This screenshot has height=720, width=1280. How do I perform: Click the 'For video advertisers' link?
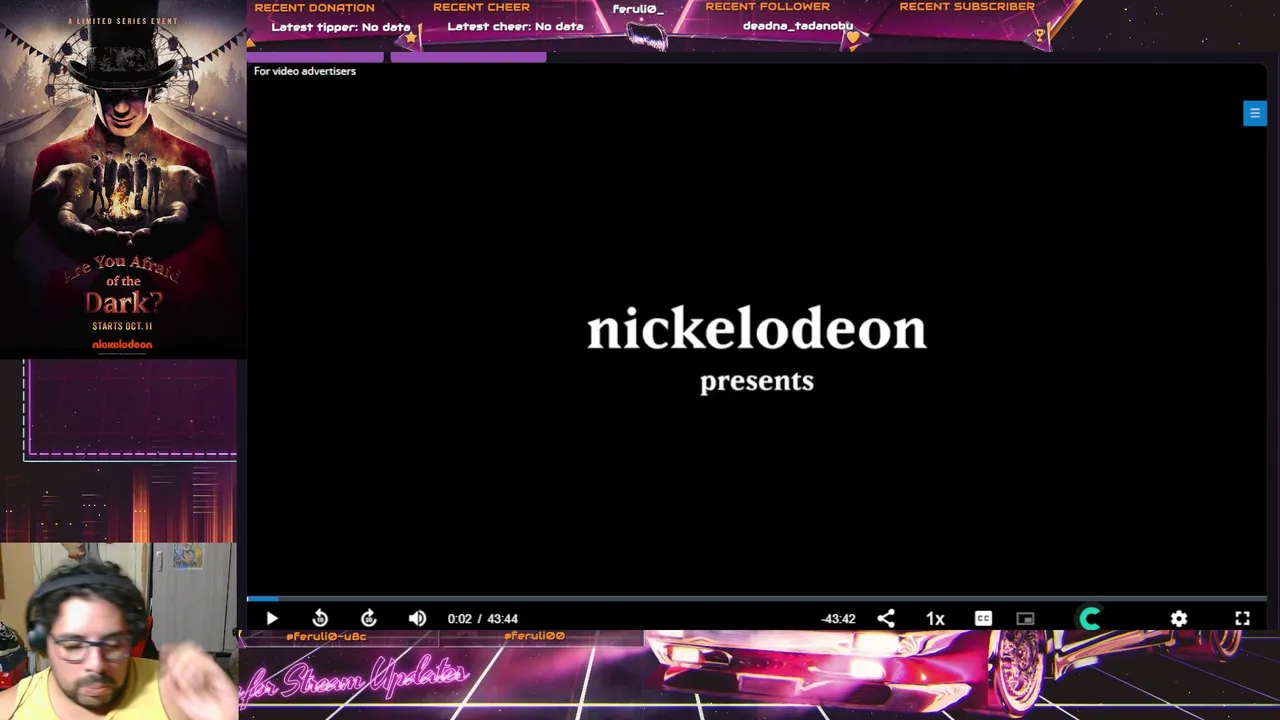click(x=305, y=71)
